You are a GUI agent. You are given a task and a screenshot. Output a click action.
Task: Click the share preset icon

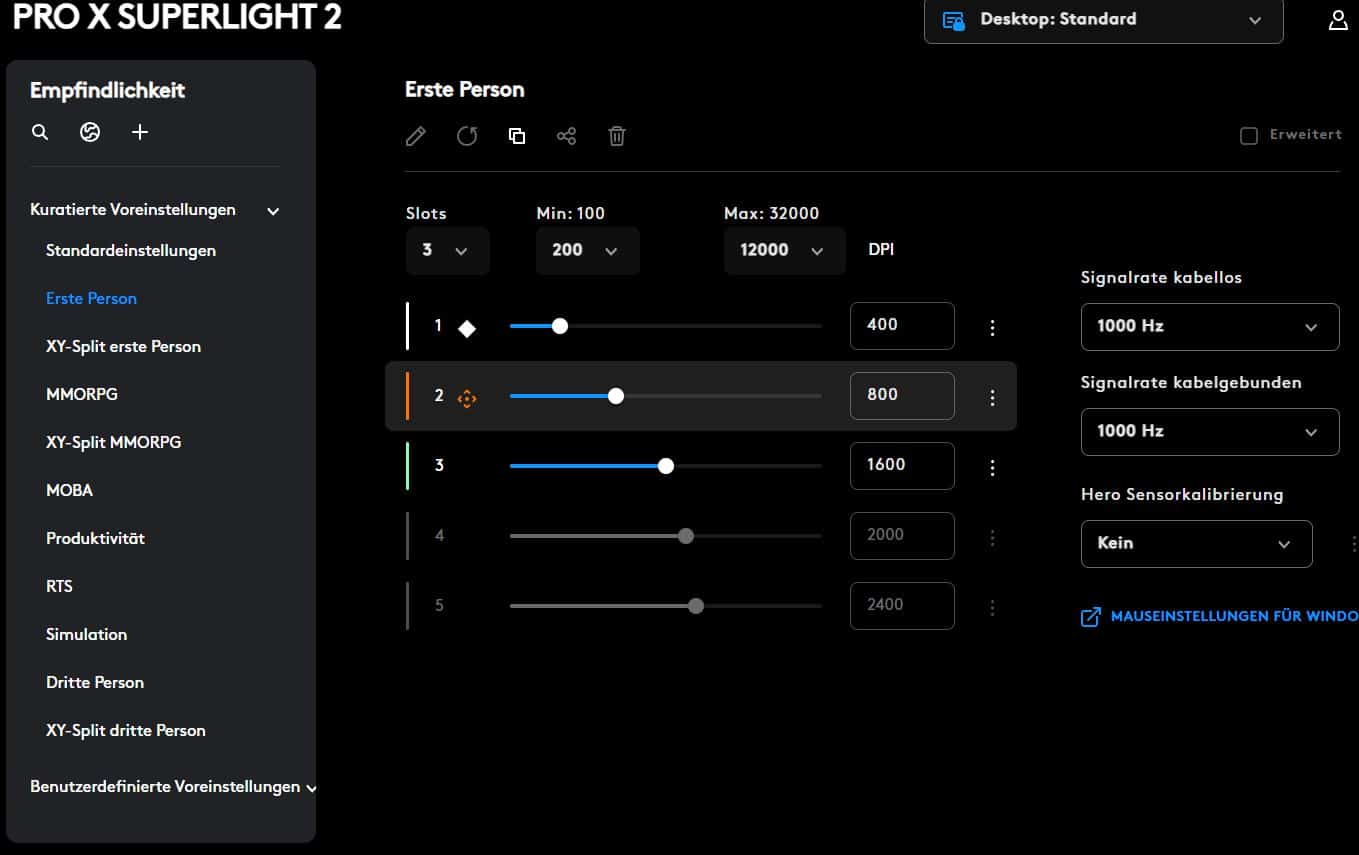click(x=567, y=136)
